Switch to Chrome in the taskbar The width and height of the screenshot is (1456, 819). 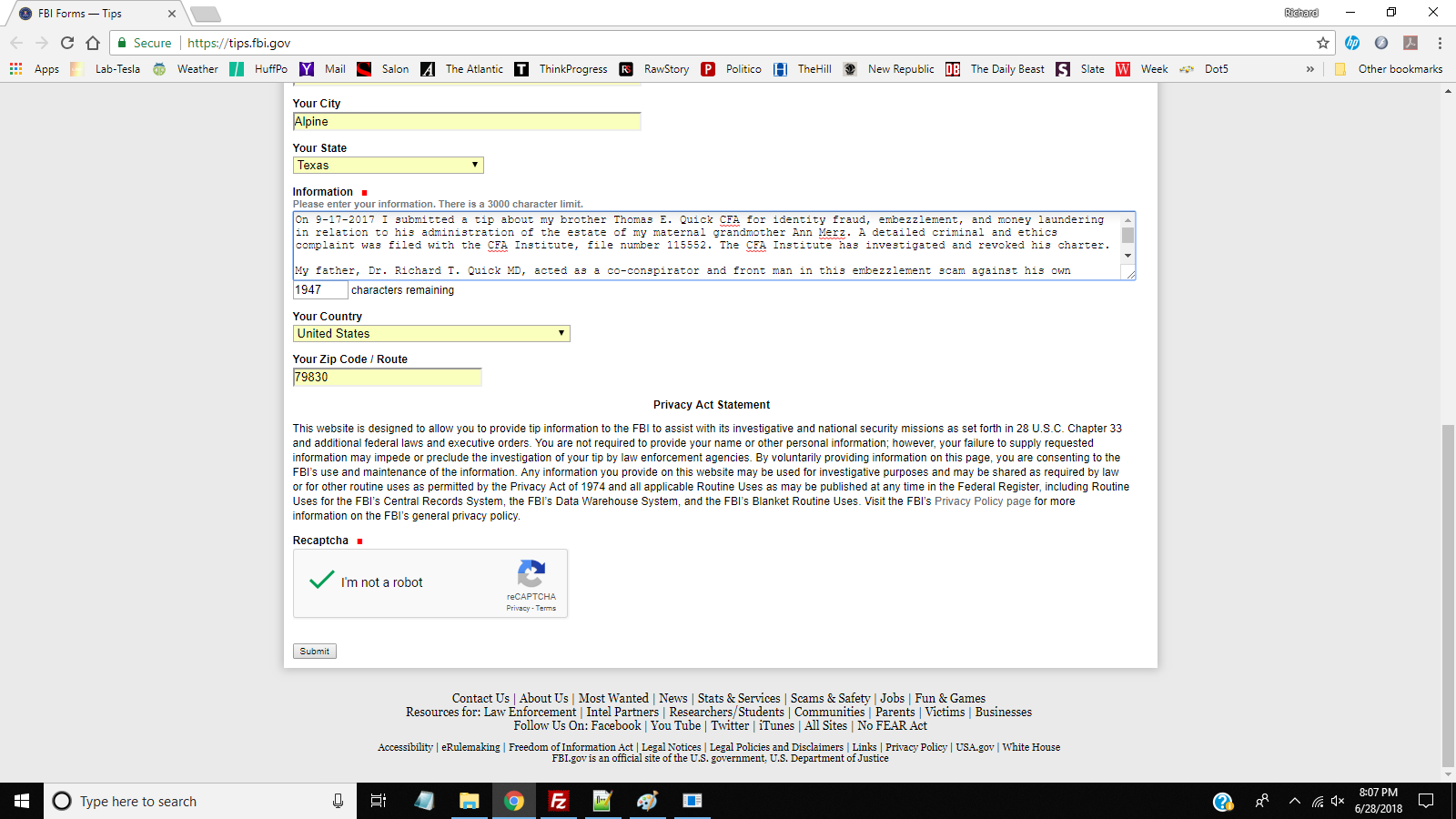(x=514, y=801)
